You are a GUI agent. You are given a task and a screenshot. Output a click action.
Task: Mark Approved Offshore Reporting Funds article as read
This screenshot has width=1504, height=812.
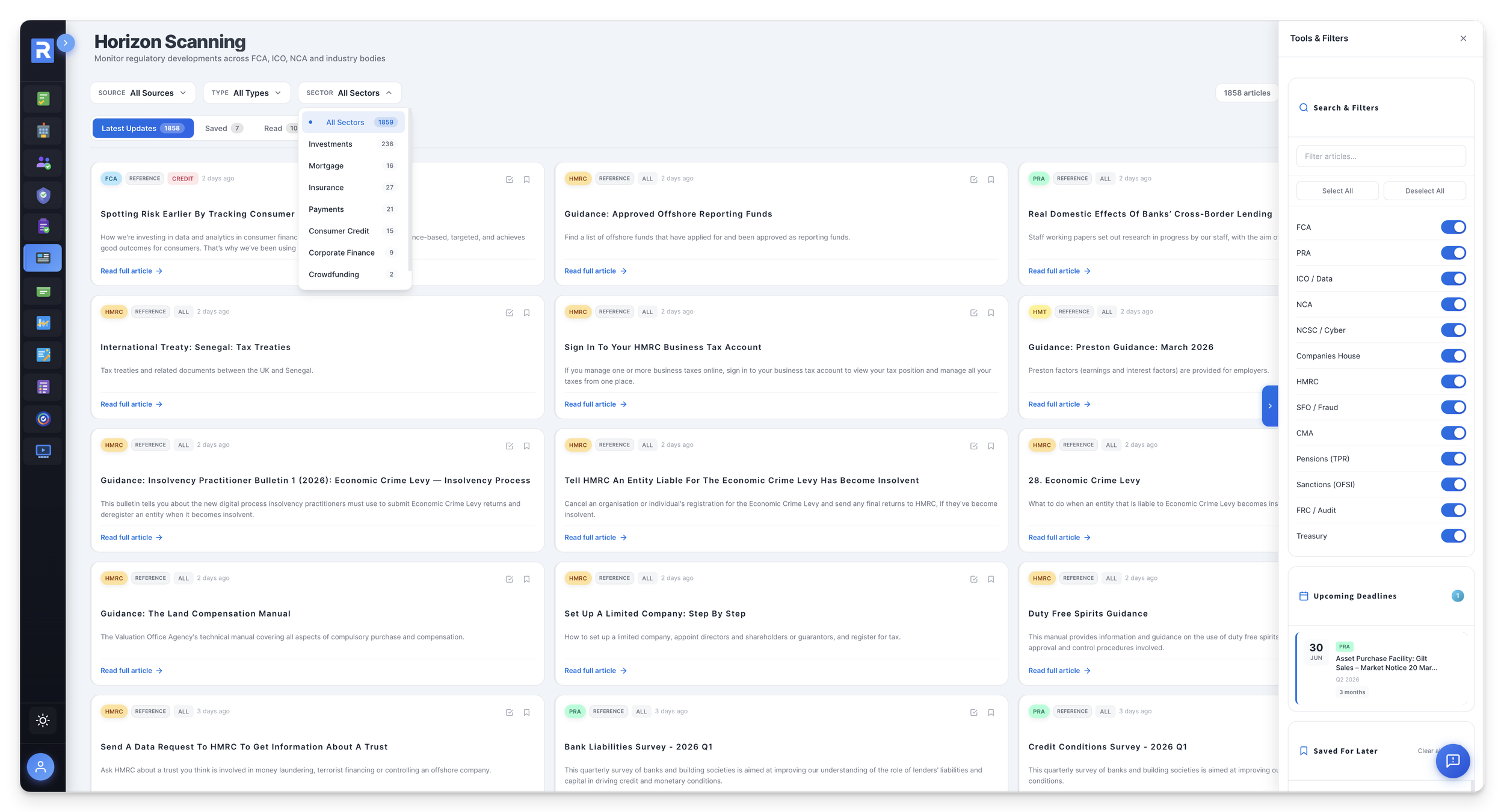click(973, 179)
